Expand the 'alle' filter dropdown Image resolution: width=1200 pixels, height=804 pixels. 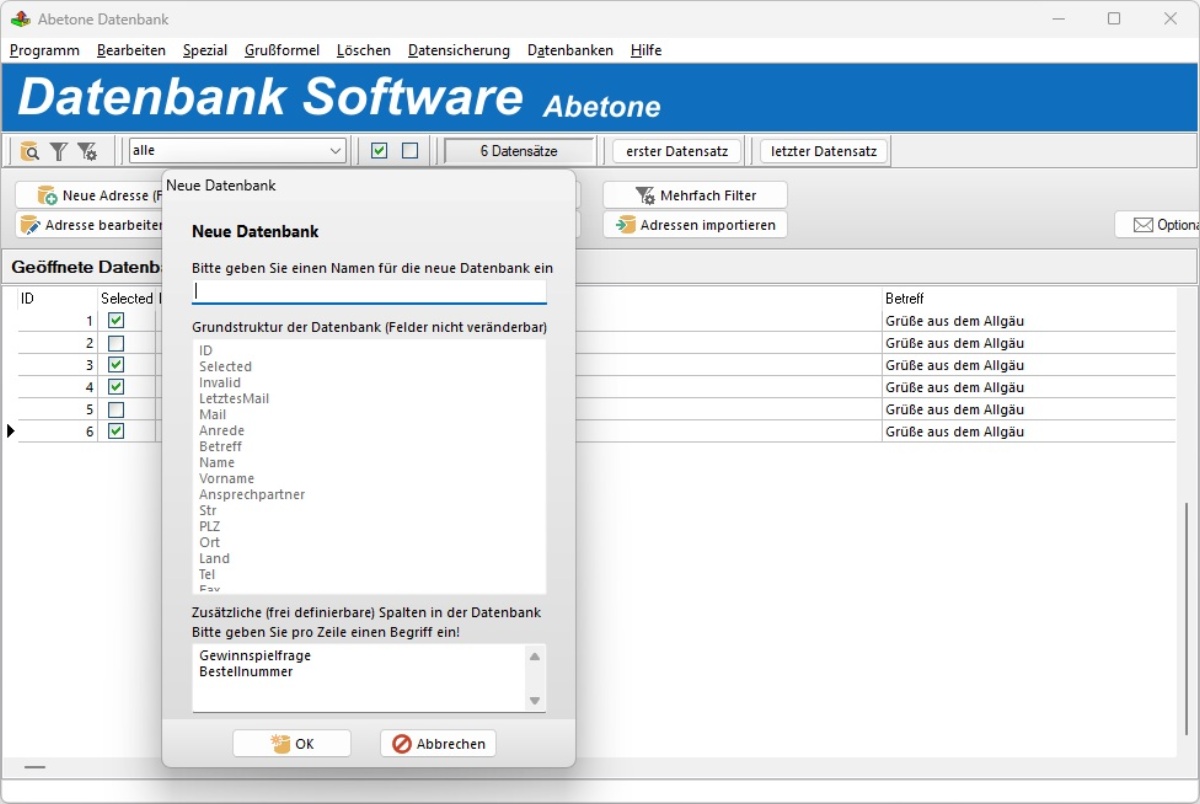pos(335,151)
